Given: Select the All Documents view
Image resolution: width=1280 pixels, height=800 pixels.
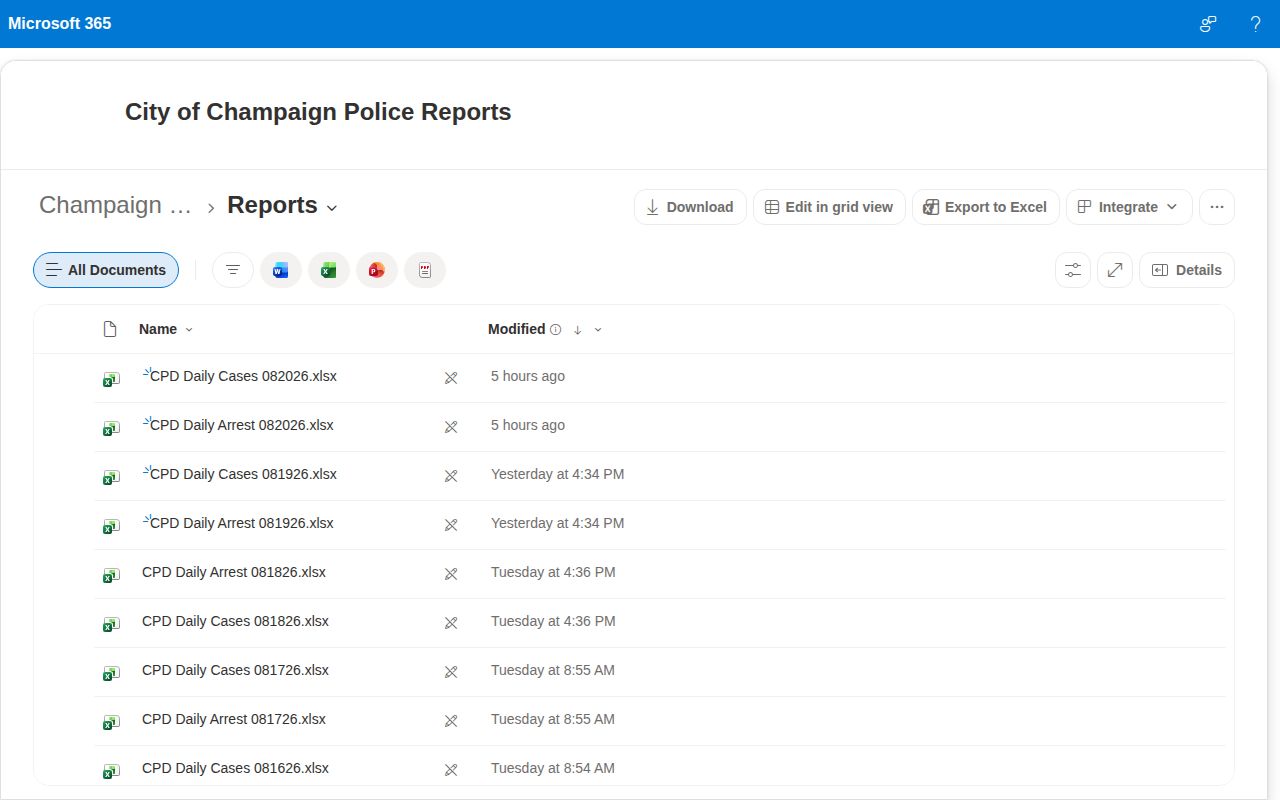Looking at the screenshot, I should point(106,270).
